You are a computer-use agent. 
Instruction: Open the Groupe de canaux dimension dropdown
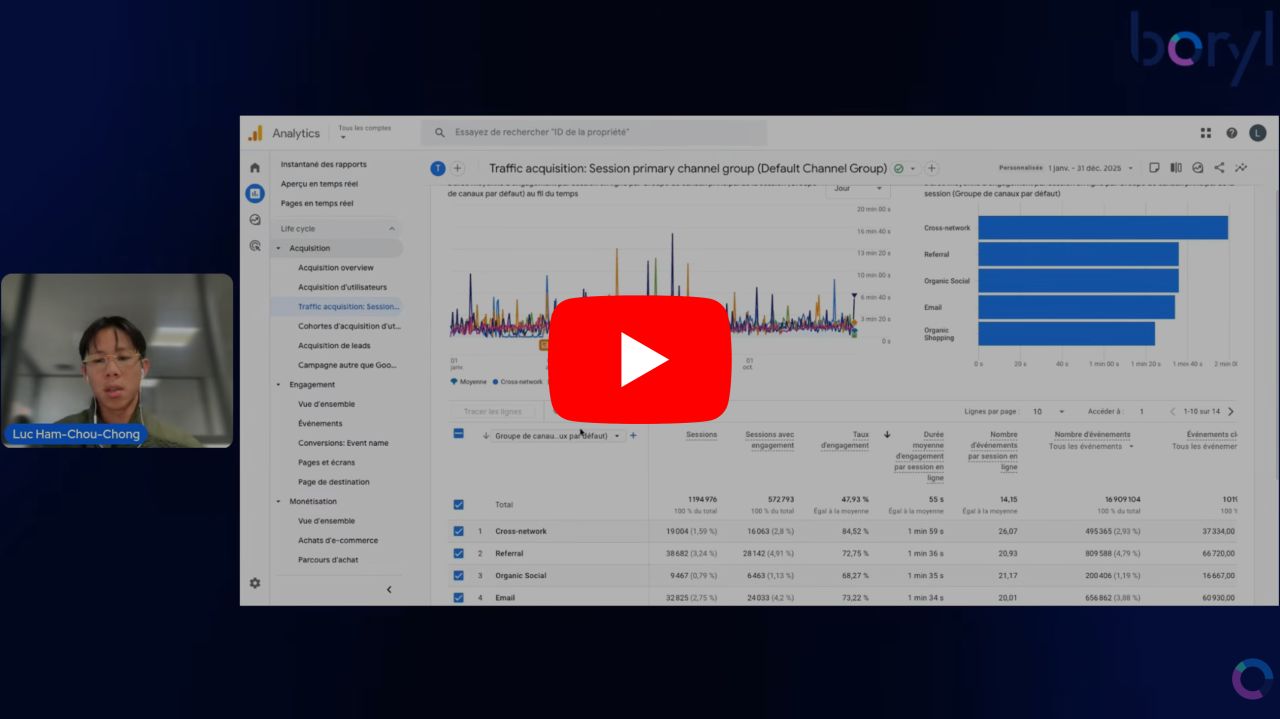pyautogui.click(x=558, y=436)
